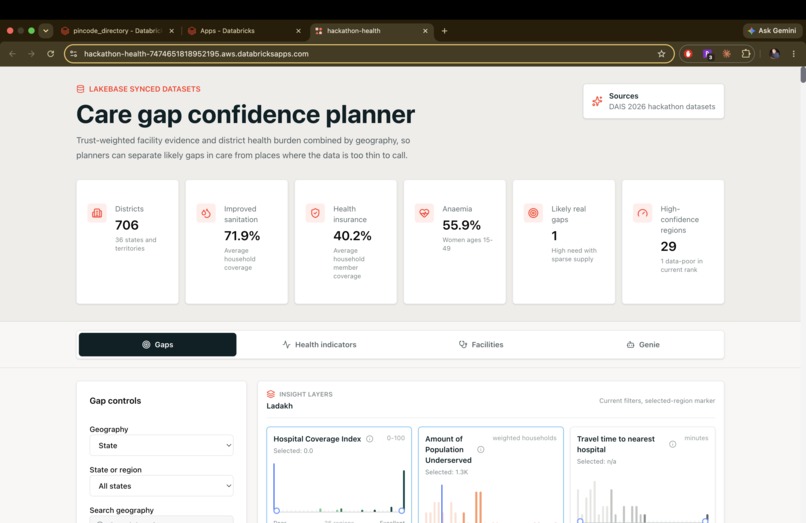Open site information icon in address bar
The image size is (806, 523).
(74, 53)
